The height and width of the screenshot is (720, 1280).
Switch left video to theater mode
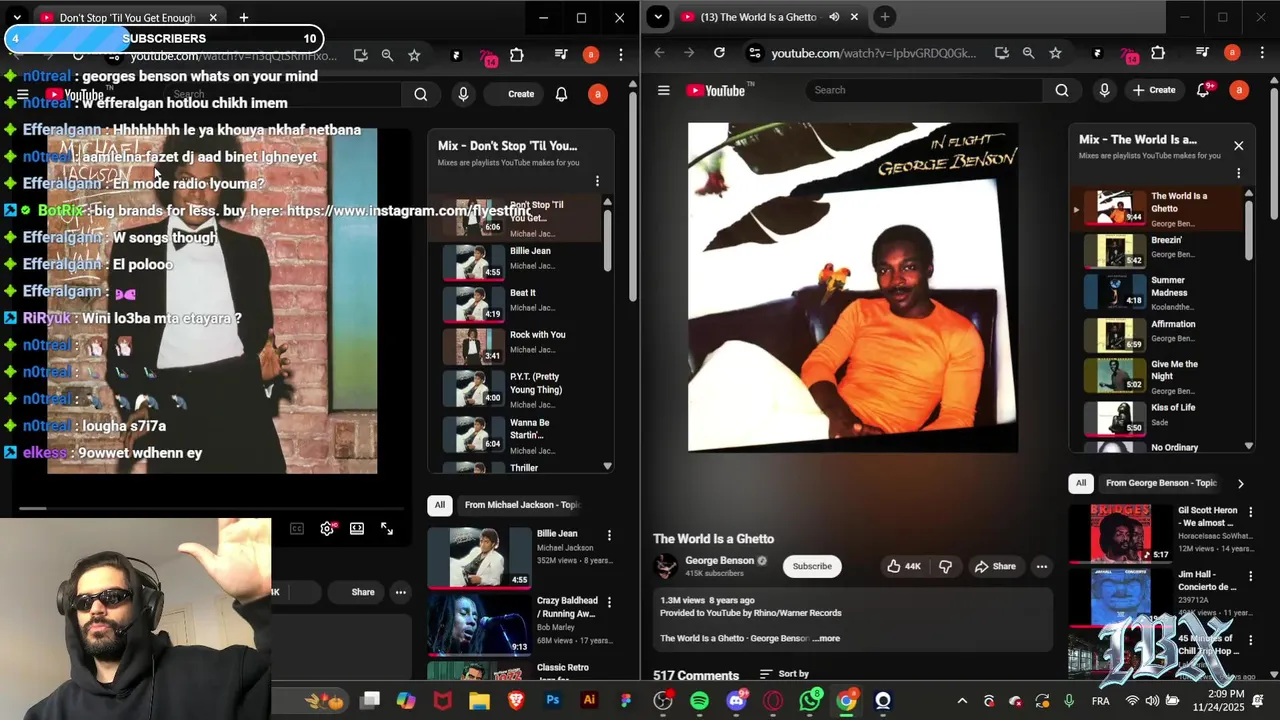click(x=357, y=529)
